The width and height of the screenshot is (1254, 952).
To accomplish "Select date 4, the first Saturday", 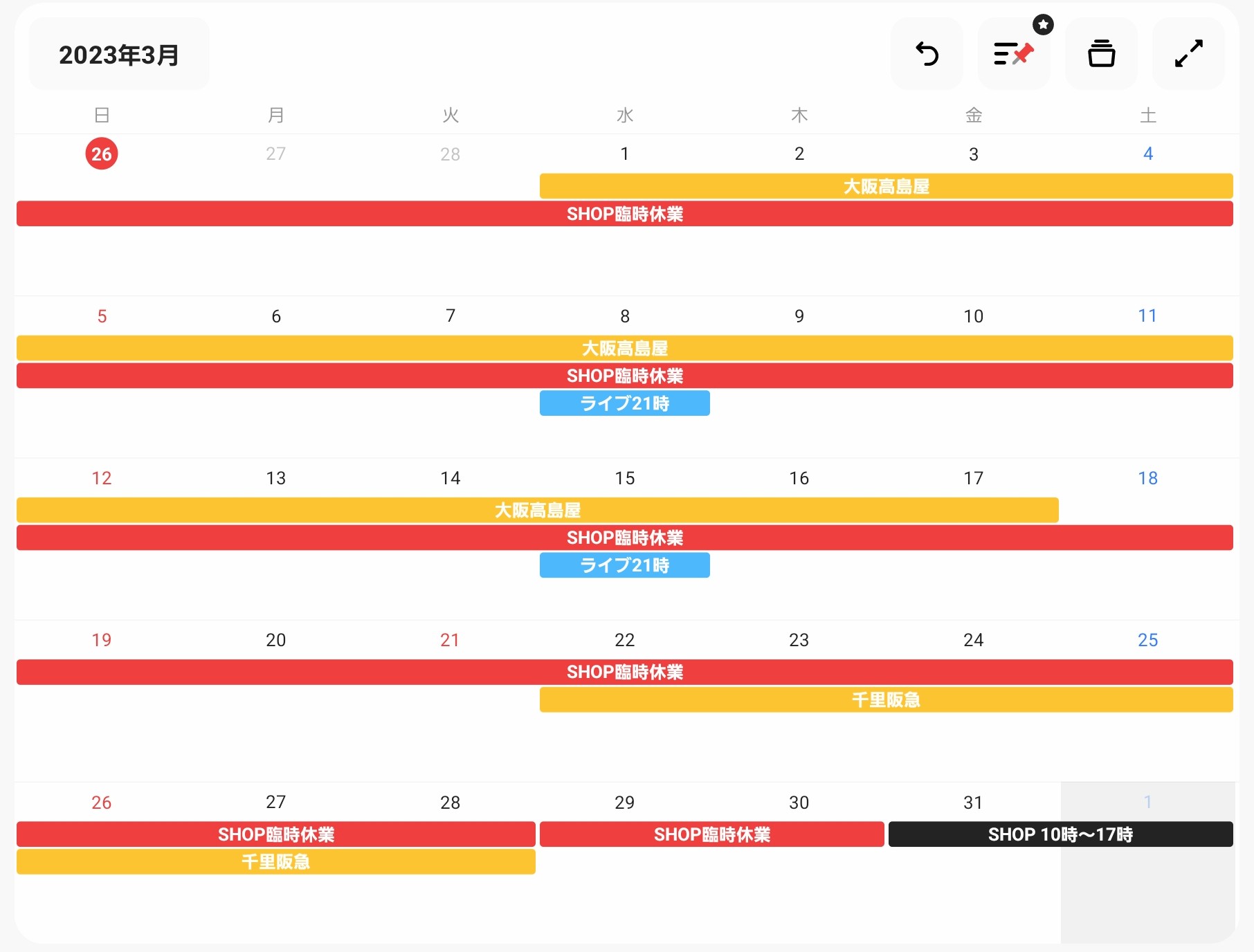I will click(1148, 154).
